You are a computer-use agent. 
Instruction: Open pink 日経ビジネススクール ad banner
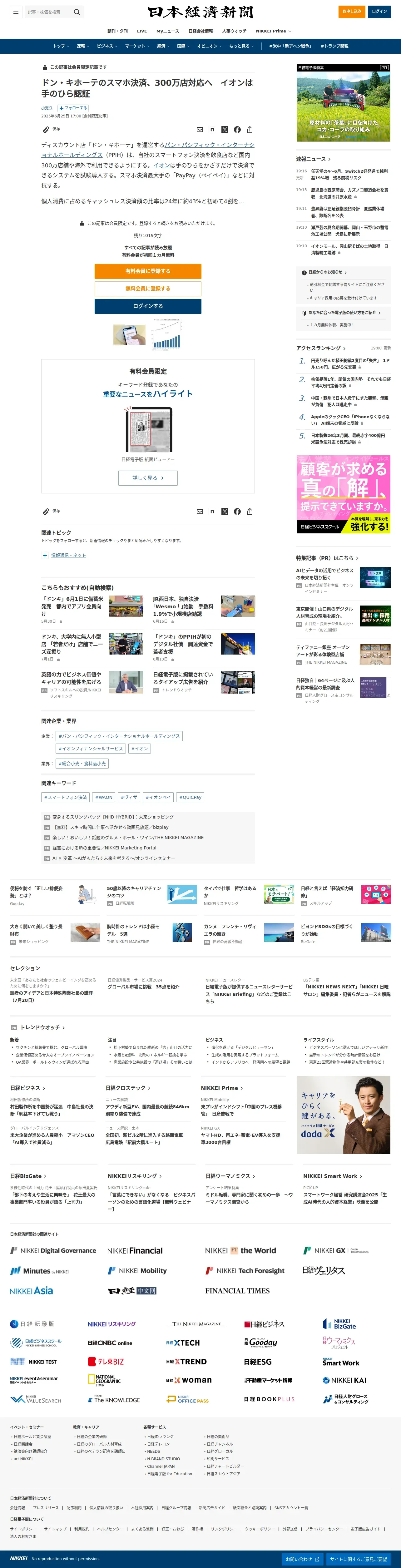tap(343, 495)
